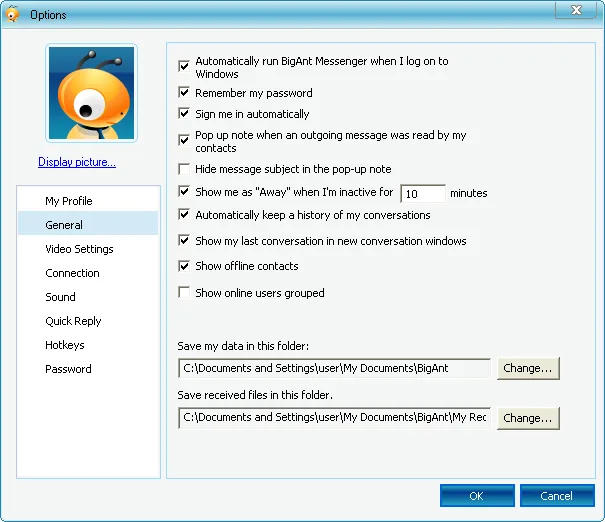Disable automatic conversation history keeping

click(184, 214)
